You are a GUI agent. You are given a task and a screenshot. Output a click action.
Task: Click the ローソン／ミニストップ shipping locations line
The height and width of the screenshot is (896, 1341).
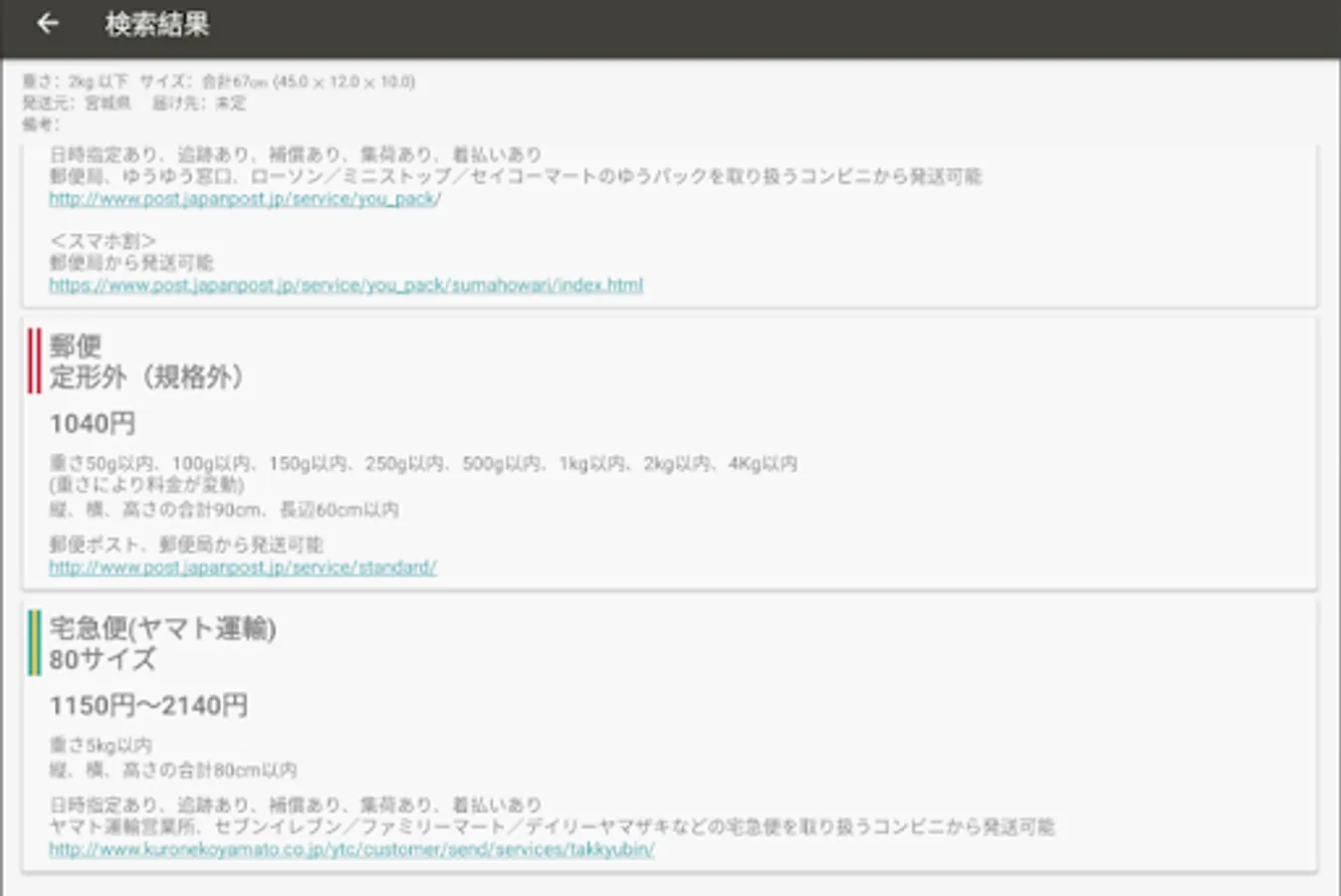click(x=516, y=176)
